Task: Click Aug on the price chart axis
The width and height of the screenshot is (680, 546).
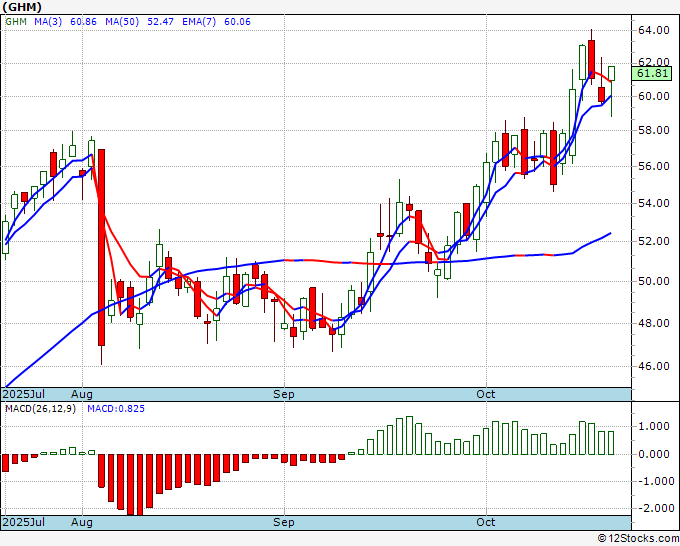Action: [x=82, y=394]
